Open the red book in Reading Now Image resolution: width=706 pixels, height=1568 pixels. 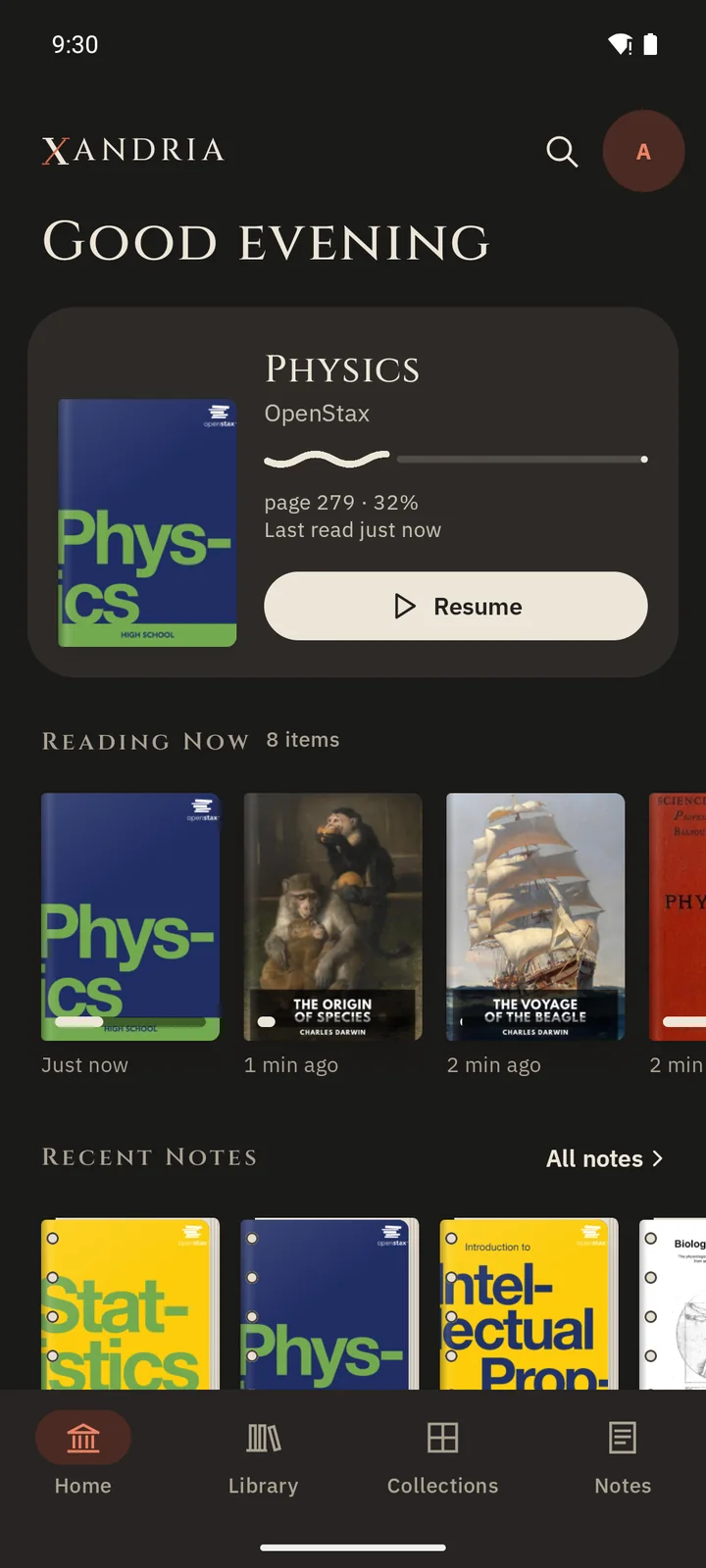pos(678,916)
